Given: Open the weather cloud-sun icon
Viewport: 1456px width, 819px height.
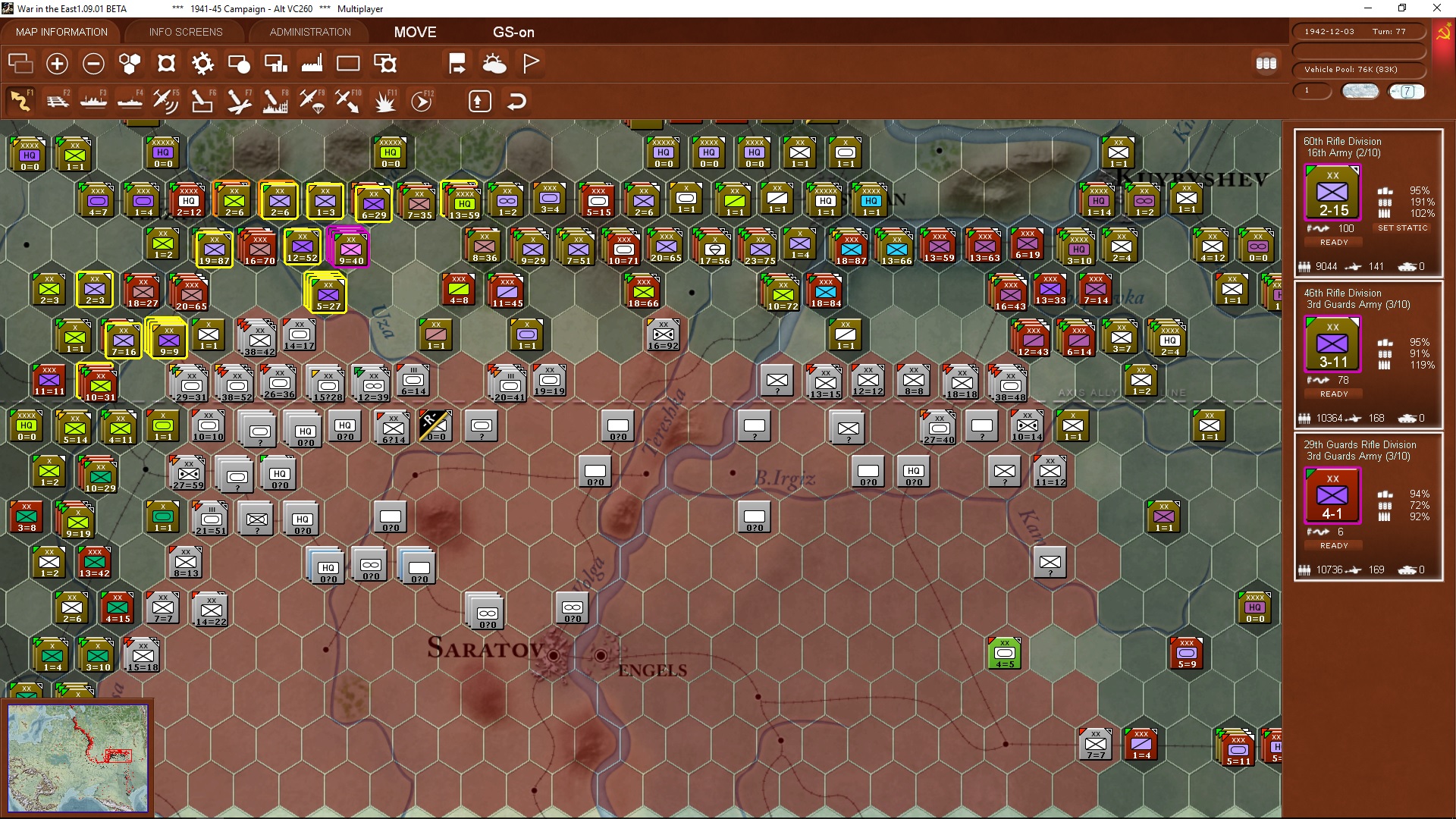Looking at the screenshot, I should [494, 64].
